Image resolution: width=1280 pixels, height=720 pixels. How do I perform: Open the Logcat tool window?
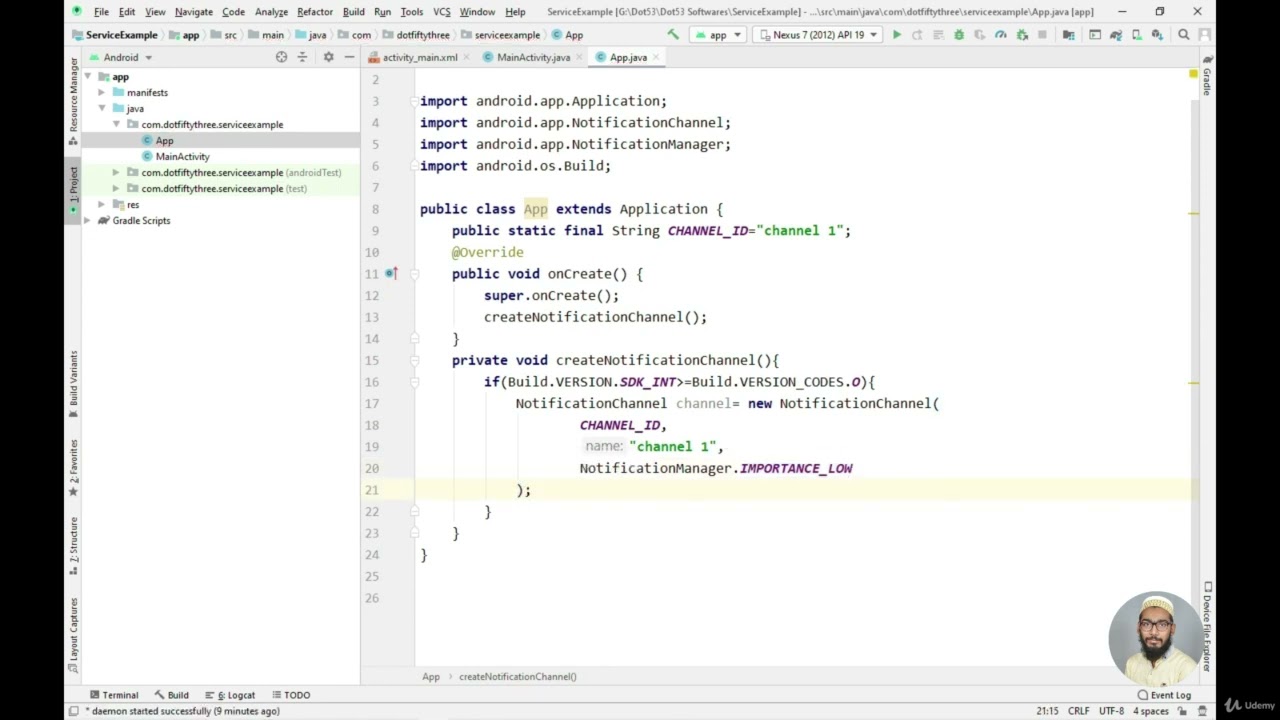pyautogui.click(x=229, y=695)
